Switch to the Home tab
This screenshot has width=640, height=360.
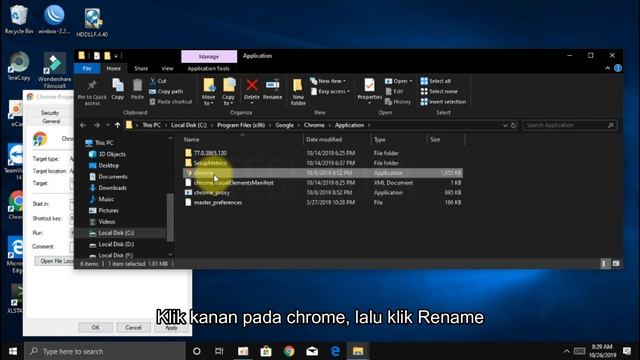coord(113,68)
